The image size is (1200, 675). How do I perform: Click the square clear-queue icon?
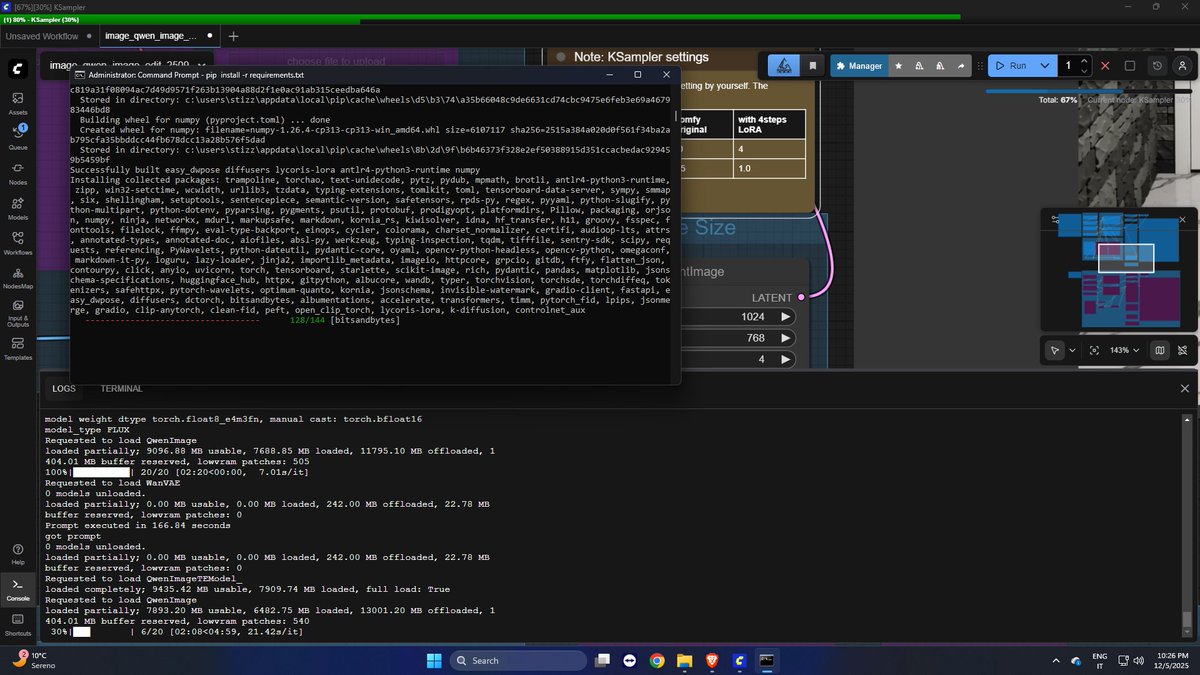coord(1130,66)
